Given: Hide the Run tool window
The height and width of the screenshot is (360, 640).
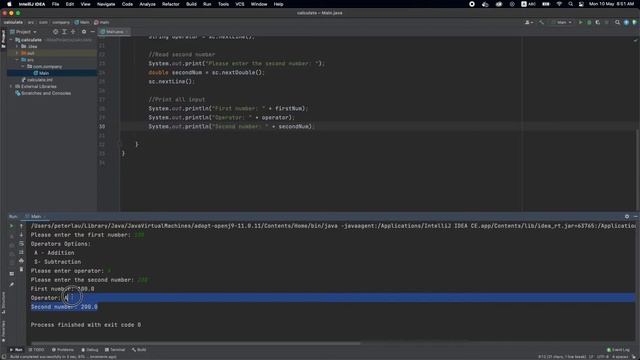Looking at the screenshot, I should point(635,216).
